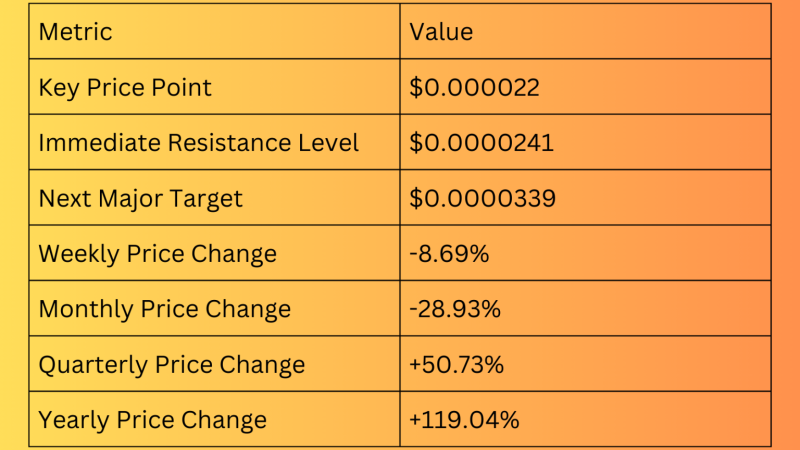Select the $0.0000339 value cell
The image size is (800, 450).
(482, 198)
